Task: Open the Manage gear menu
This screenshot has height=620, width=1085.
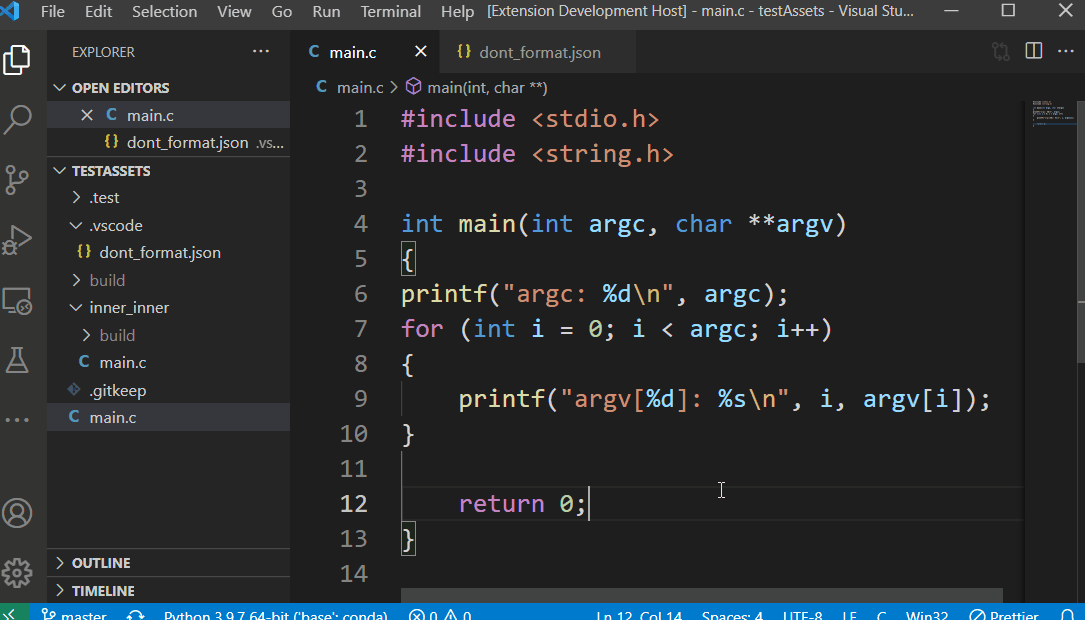Action: 18,573
